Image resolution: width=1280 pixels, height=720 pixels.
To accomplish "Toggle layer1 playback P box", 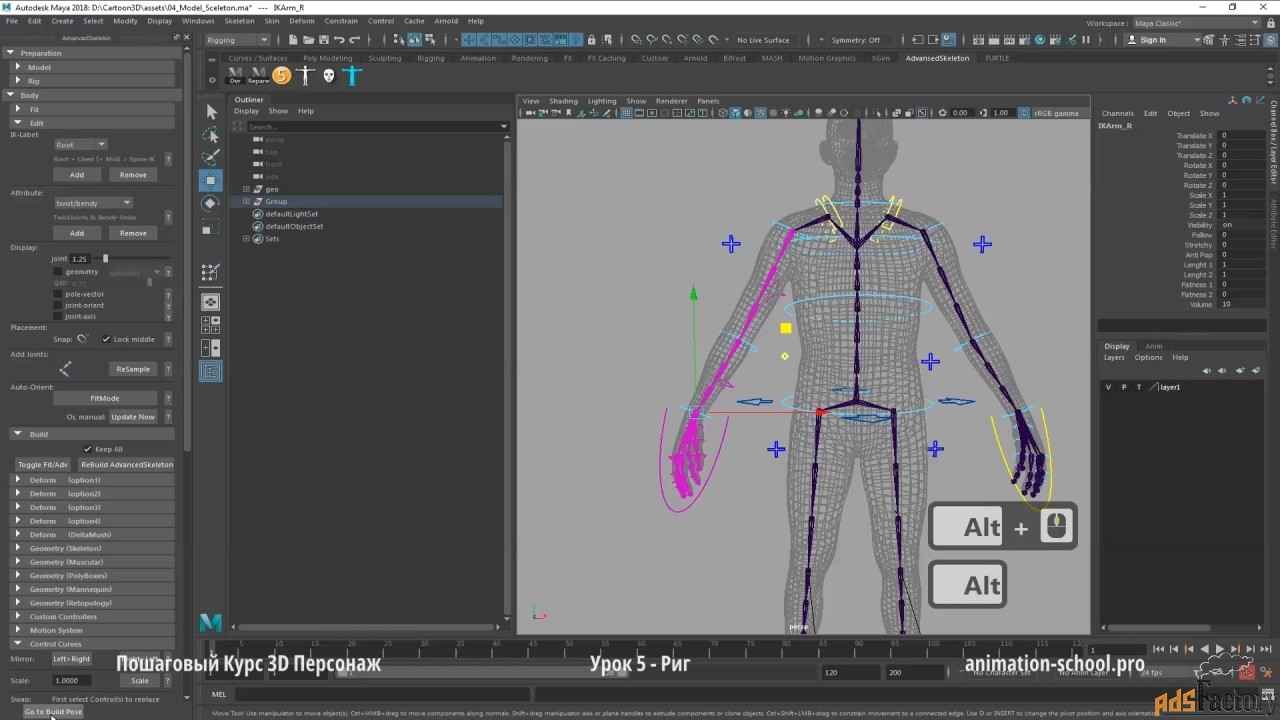I will (1123, 387).
